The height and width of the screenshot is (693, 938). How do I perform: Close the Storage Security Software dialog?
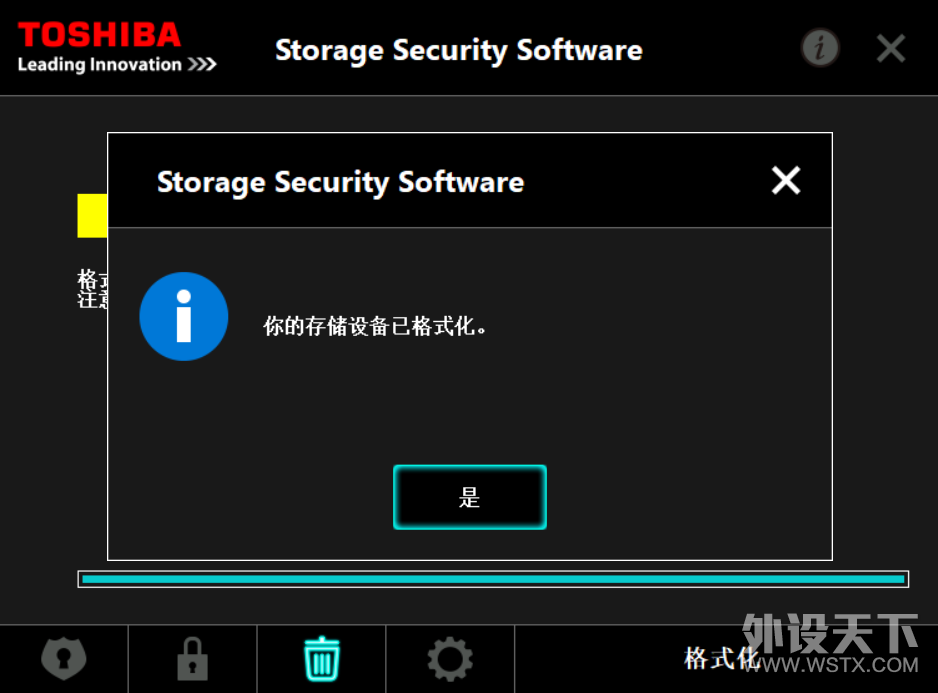[x=785, y=180]
